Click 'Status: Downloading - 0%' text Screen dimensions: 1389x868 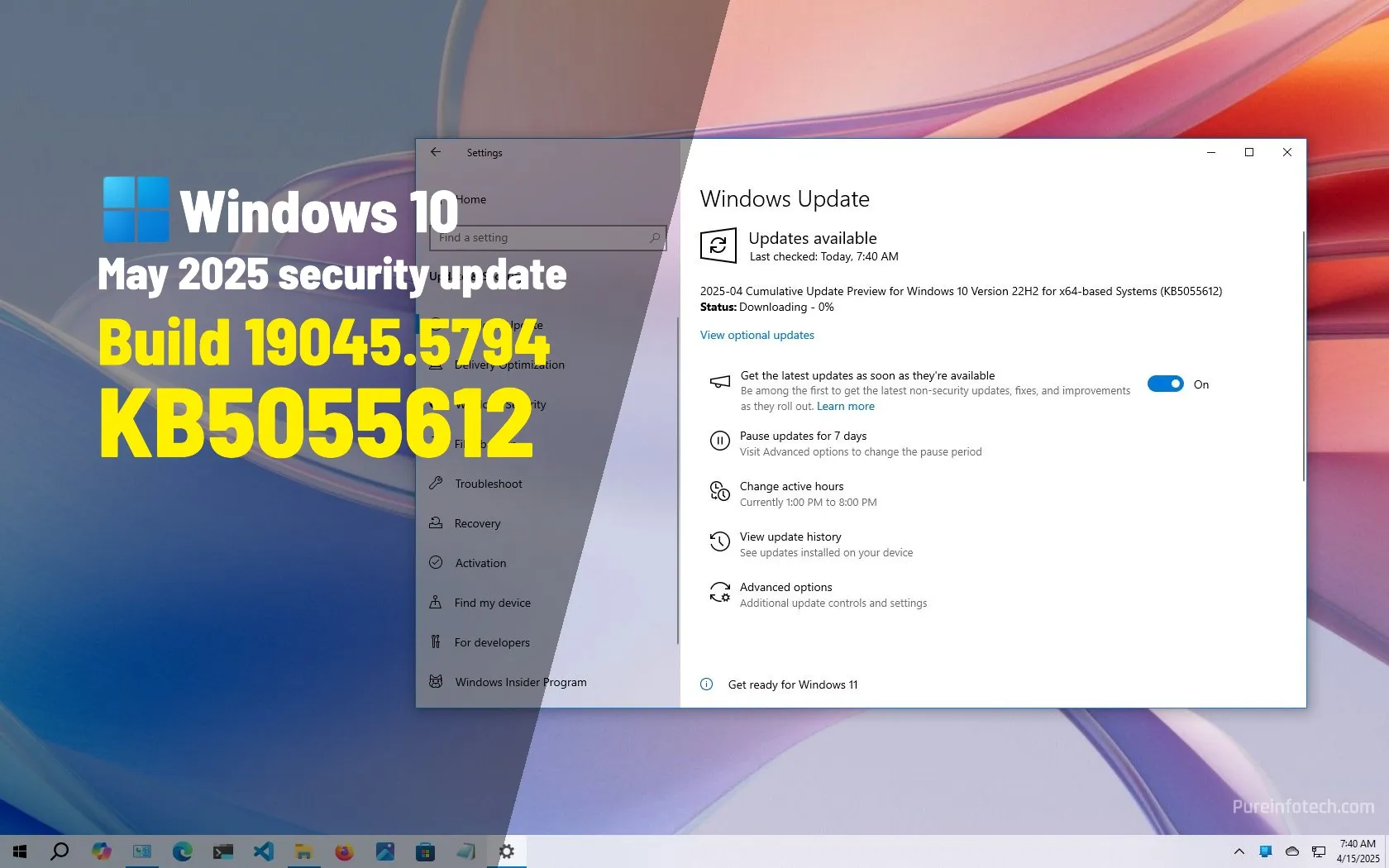766,307
